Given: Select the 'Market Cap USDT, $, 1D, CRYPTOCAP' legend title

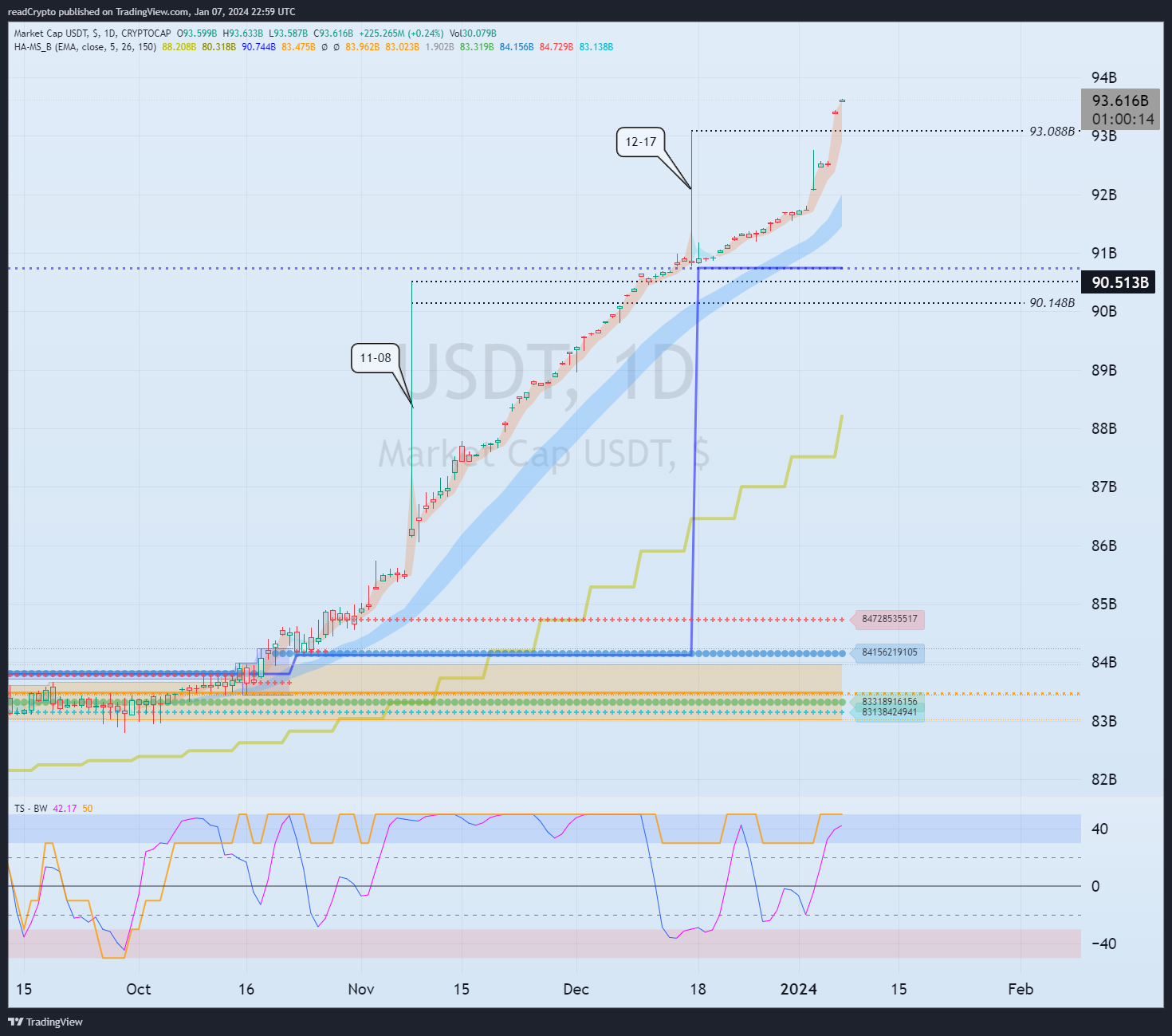Looking at the screenshot, I should tap(92, 33).
